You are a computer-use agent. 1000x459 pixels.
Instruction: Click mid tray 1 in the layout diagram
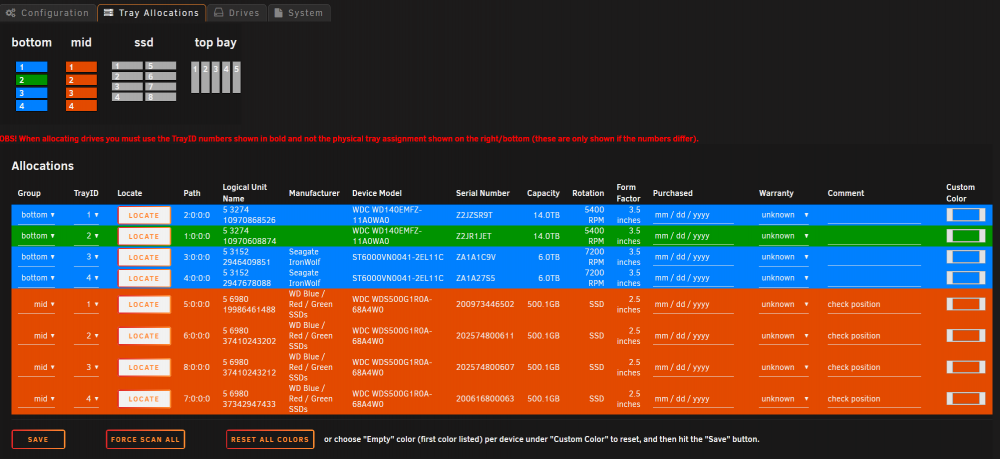(x=81, y=67)
